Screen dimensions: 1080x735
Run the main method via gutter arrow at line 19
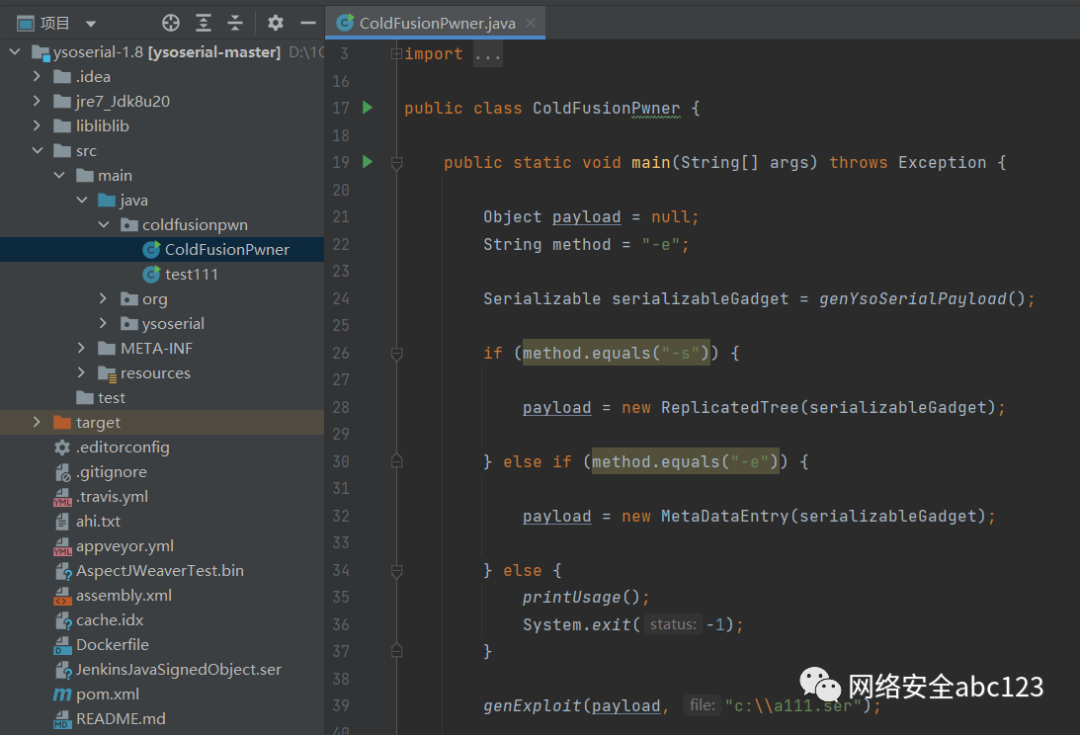[368, 162]
